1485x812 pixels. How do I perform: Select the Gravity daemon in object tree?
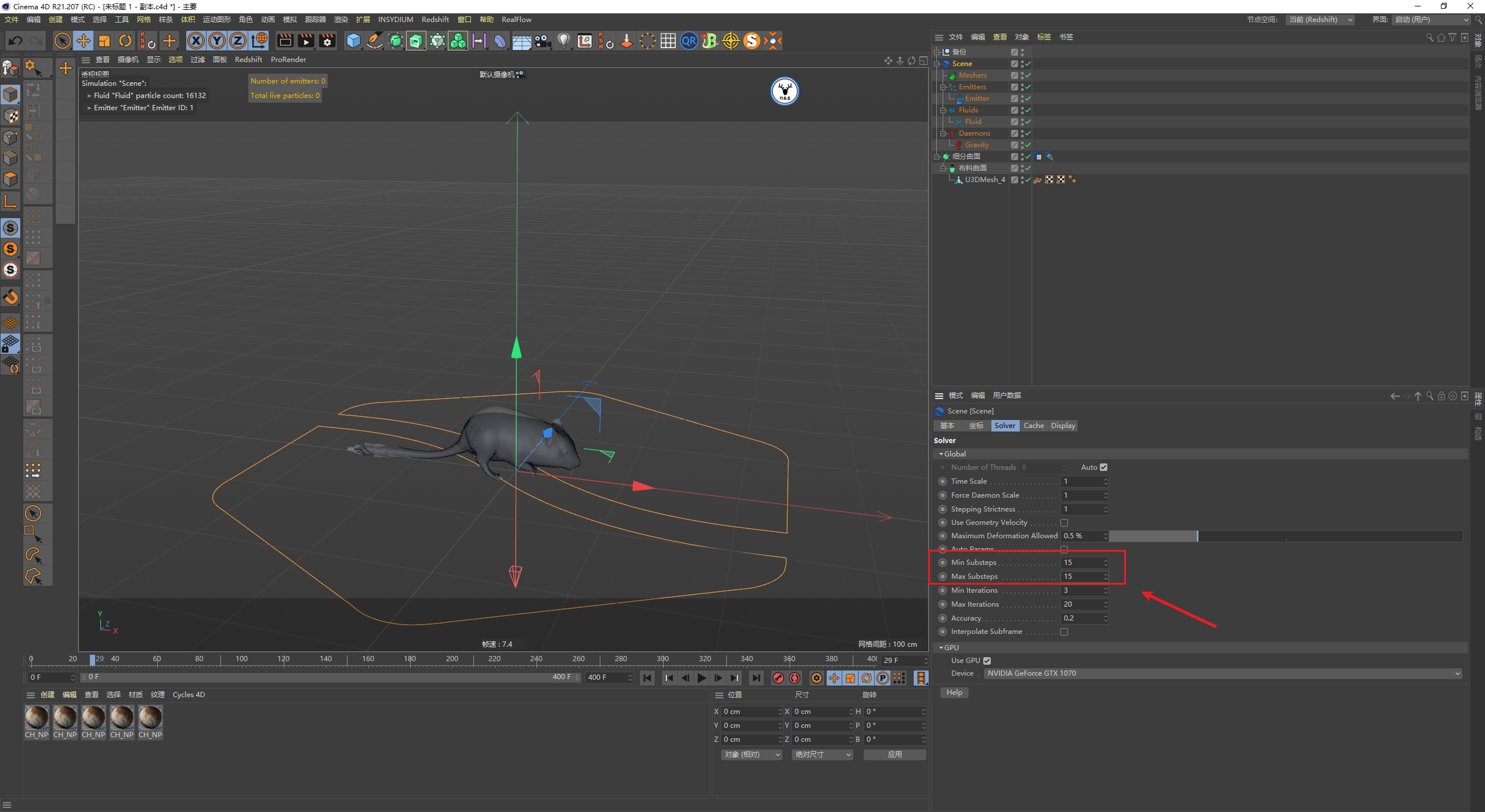coord(977,145)
